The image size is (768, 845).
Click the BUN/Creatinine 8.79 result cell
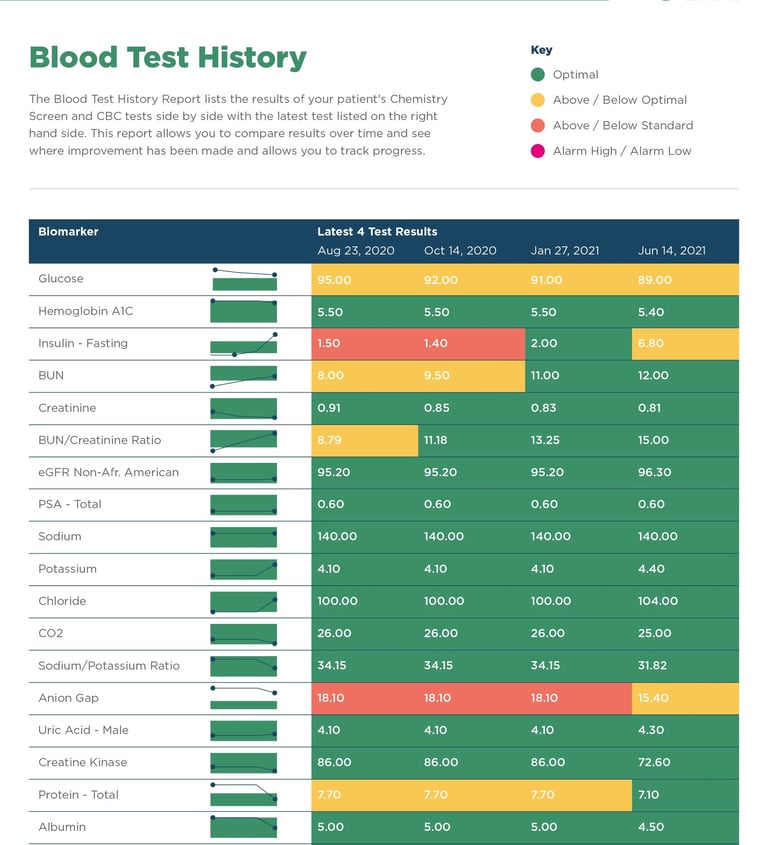[x=364, y=440]
